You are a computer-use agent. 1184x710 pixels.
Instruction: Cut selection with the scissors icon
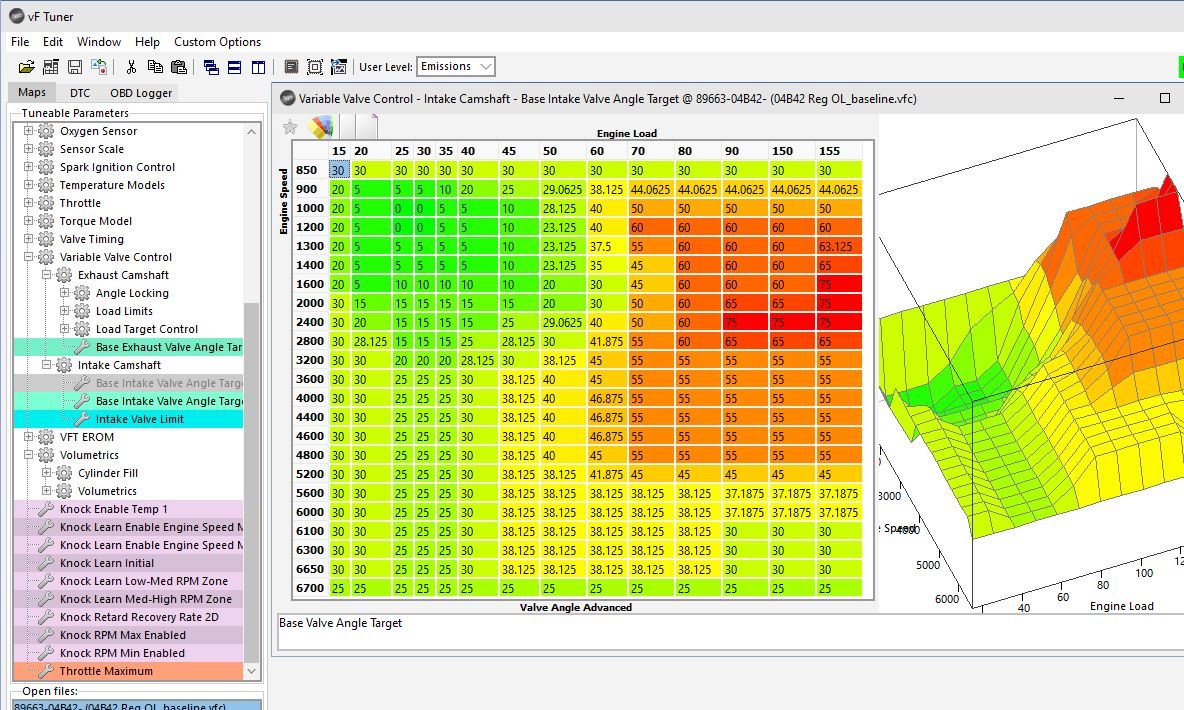pos(131,67)
